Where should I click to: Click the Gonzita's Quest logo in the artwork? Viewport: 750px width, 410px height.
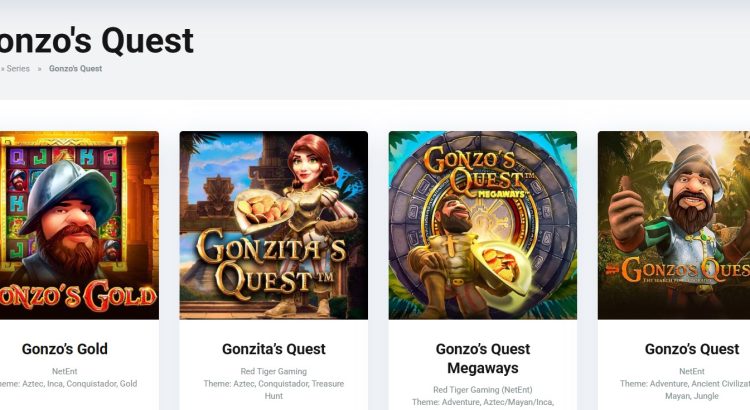[271, 263]
